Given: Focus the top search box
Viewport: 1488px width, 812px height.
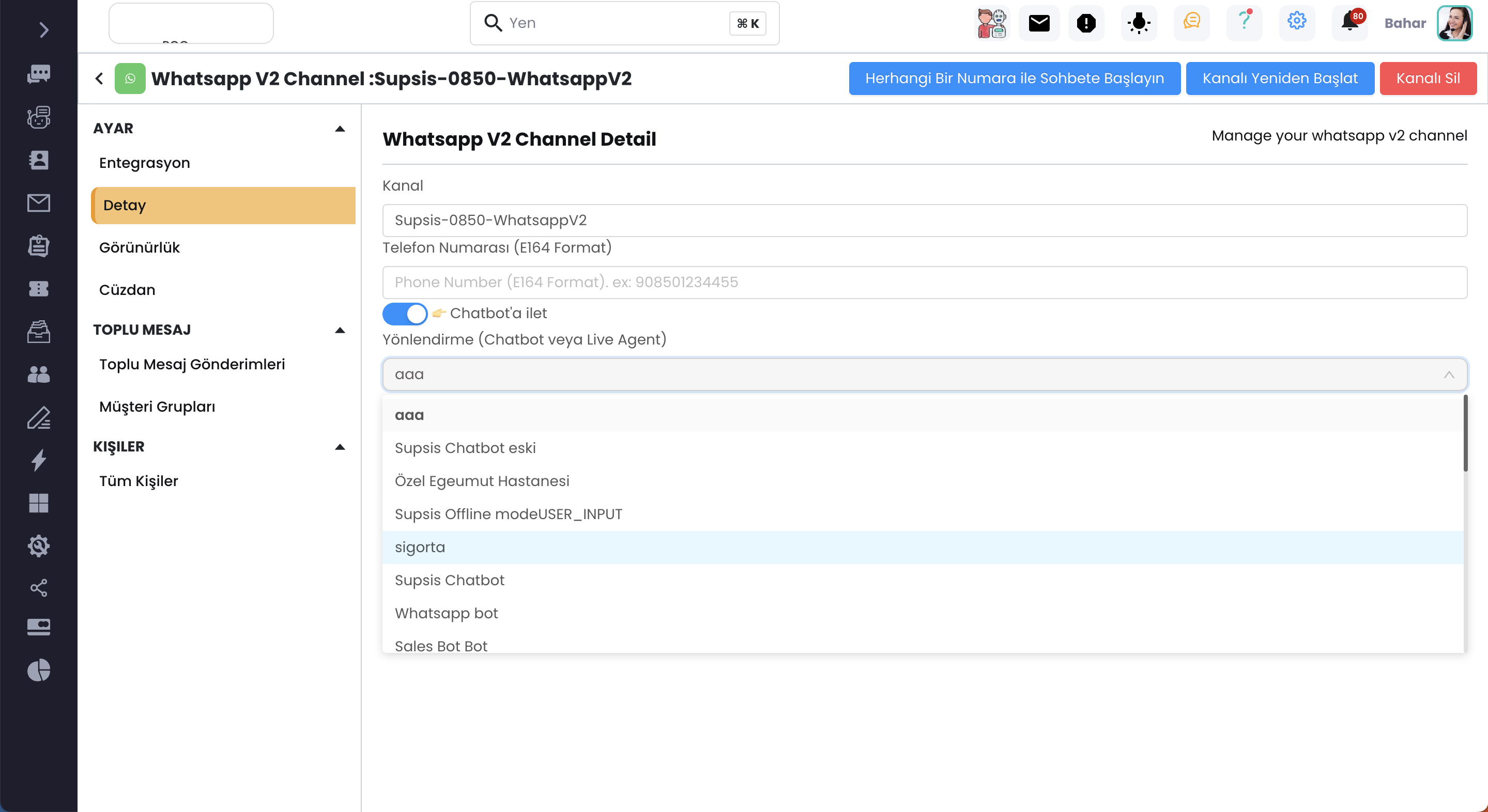Looking at the screenshot, I should point(624,23).
